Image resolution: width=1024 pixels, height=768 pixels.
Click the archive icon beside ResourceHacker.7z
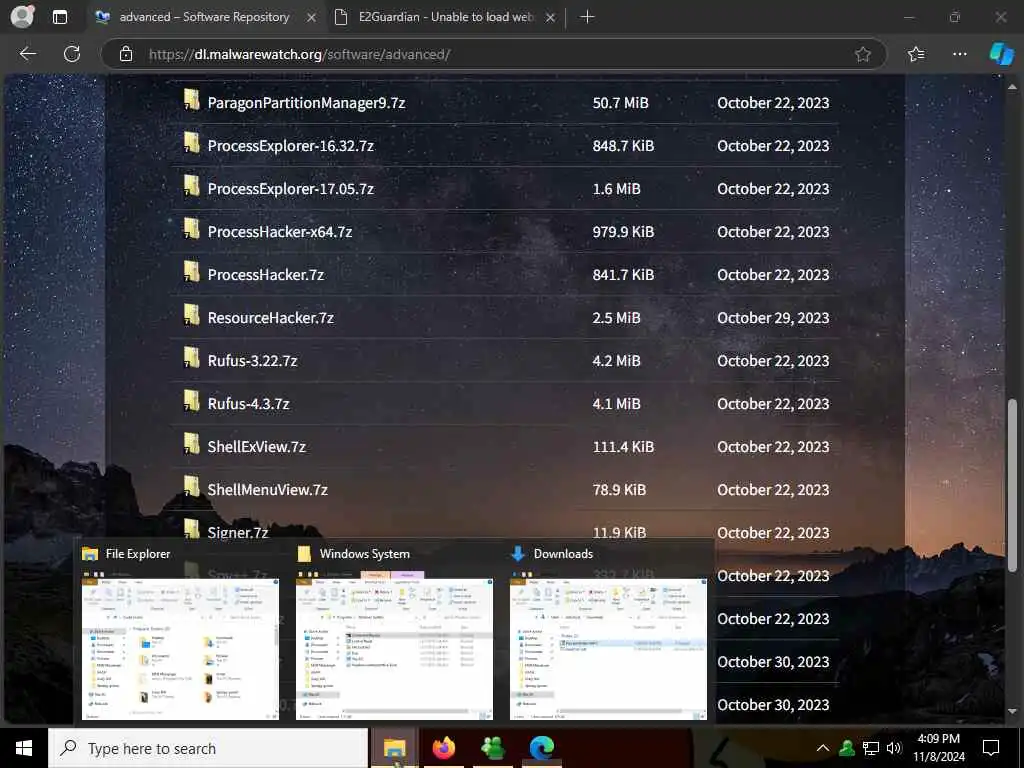[x=191, y=315]
